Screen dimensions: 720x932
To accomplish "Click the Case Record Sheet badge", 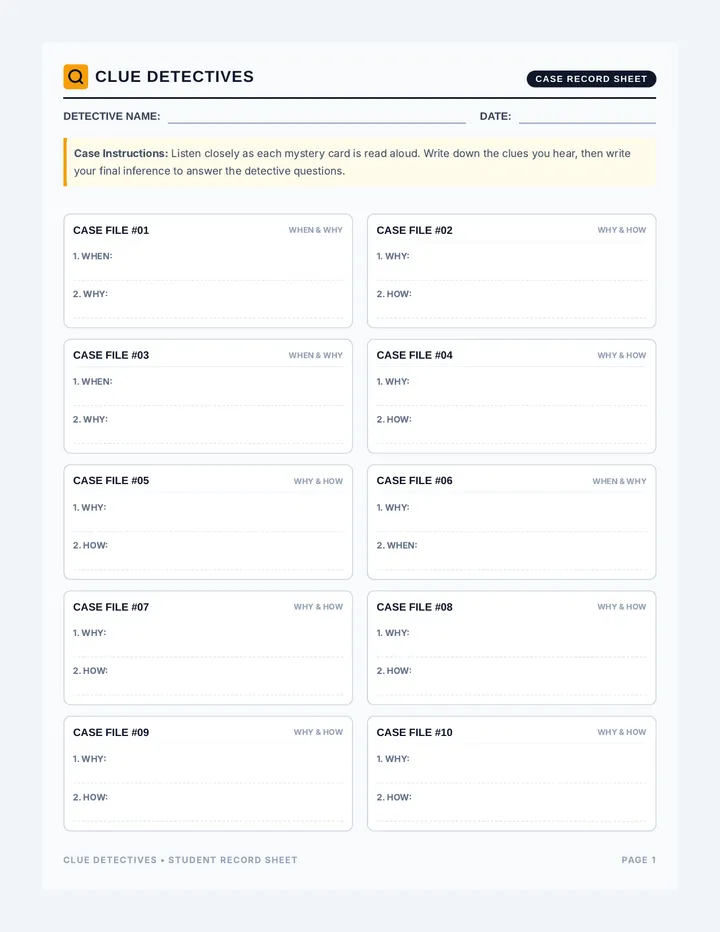I will [x=591, y=78].
